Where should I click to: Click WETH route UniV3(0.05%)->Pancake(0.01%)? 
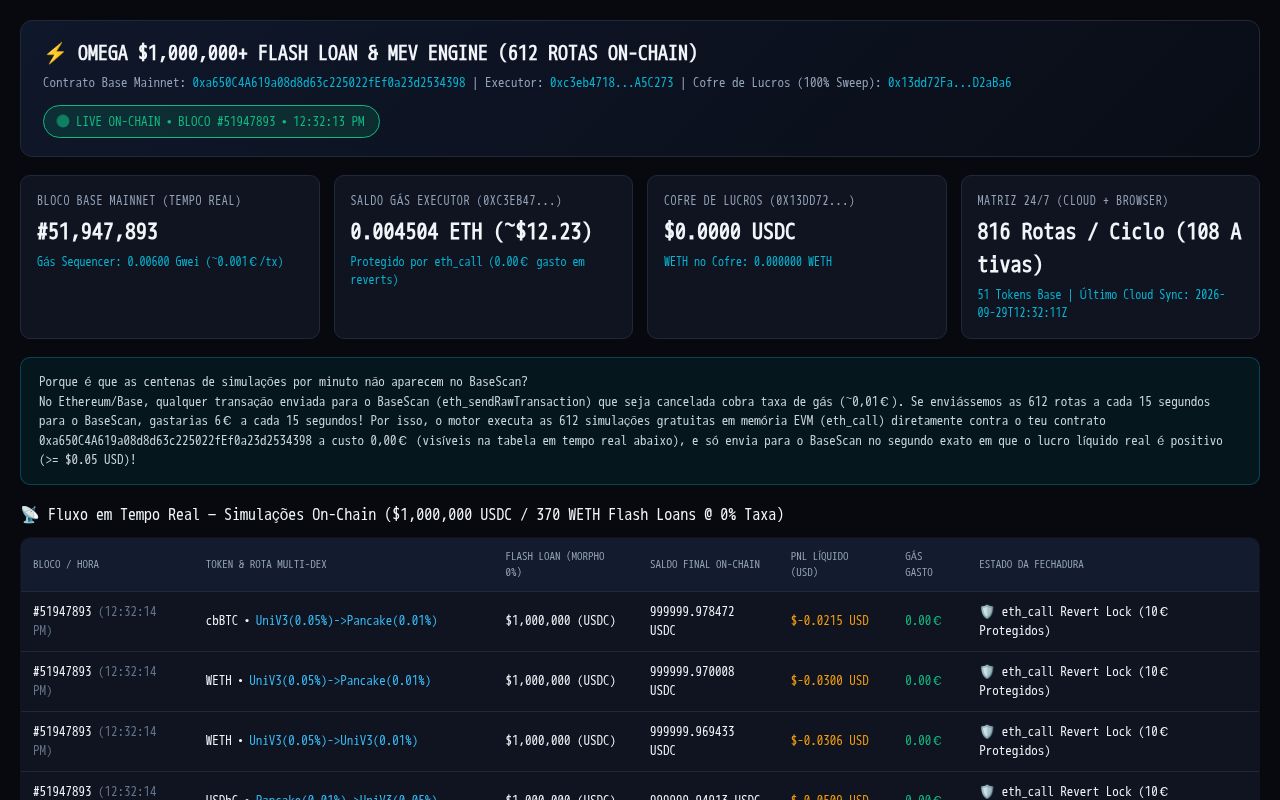pos(340,681)
